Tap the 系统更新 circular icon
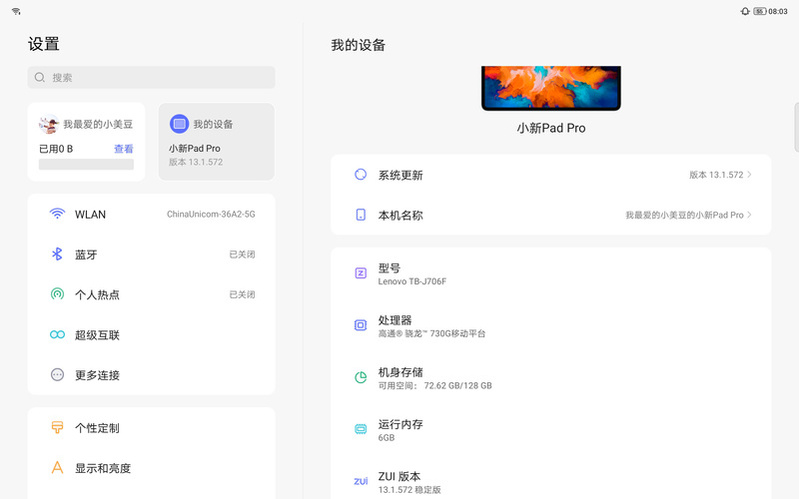Viewport: 799px width, 499px height. point(361,175)
